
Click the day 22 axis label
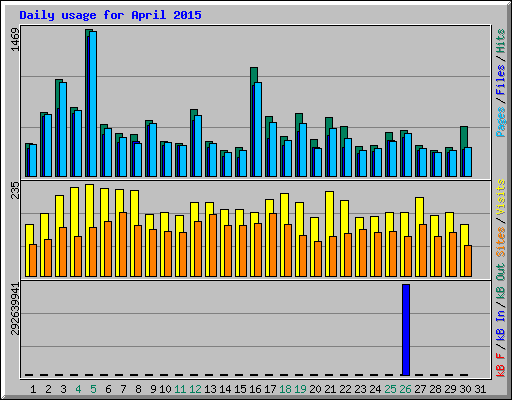pos(345,389)
